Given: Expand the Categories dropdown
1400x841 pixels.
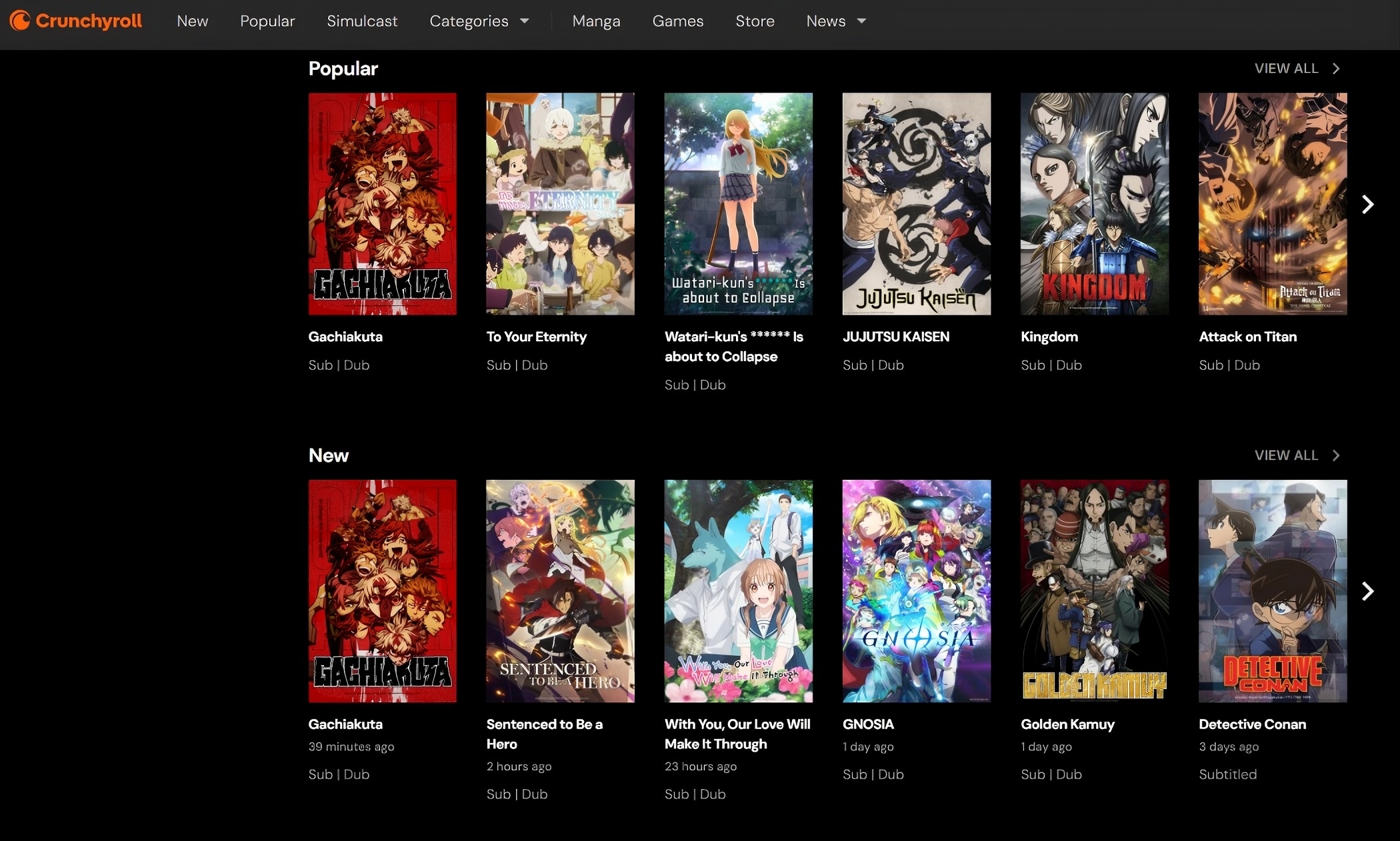Looking at the screenshot, I should click(x=479, y=21).
